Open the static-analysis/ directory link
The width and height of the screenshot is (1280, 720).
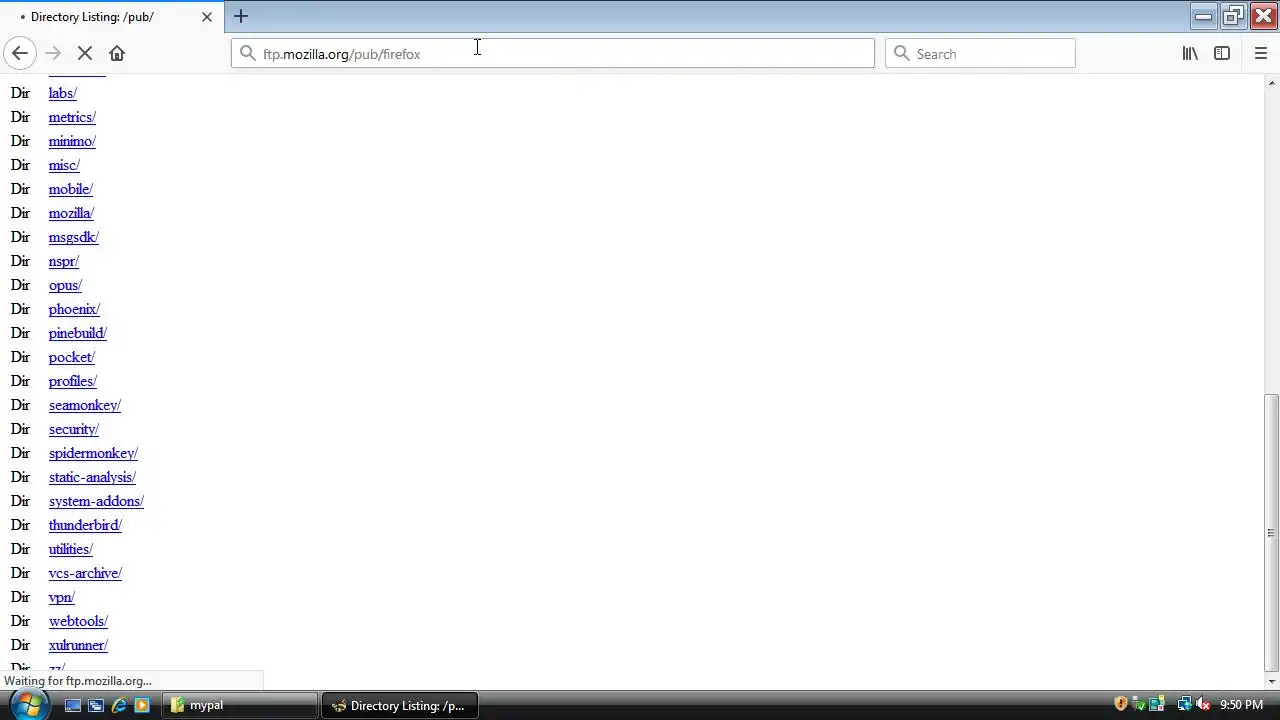pos(92,477)
